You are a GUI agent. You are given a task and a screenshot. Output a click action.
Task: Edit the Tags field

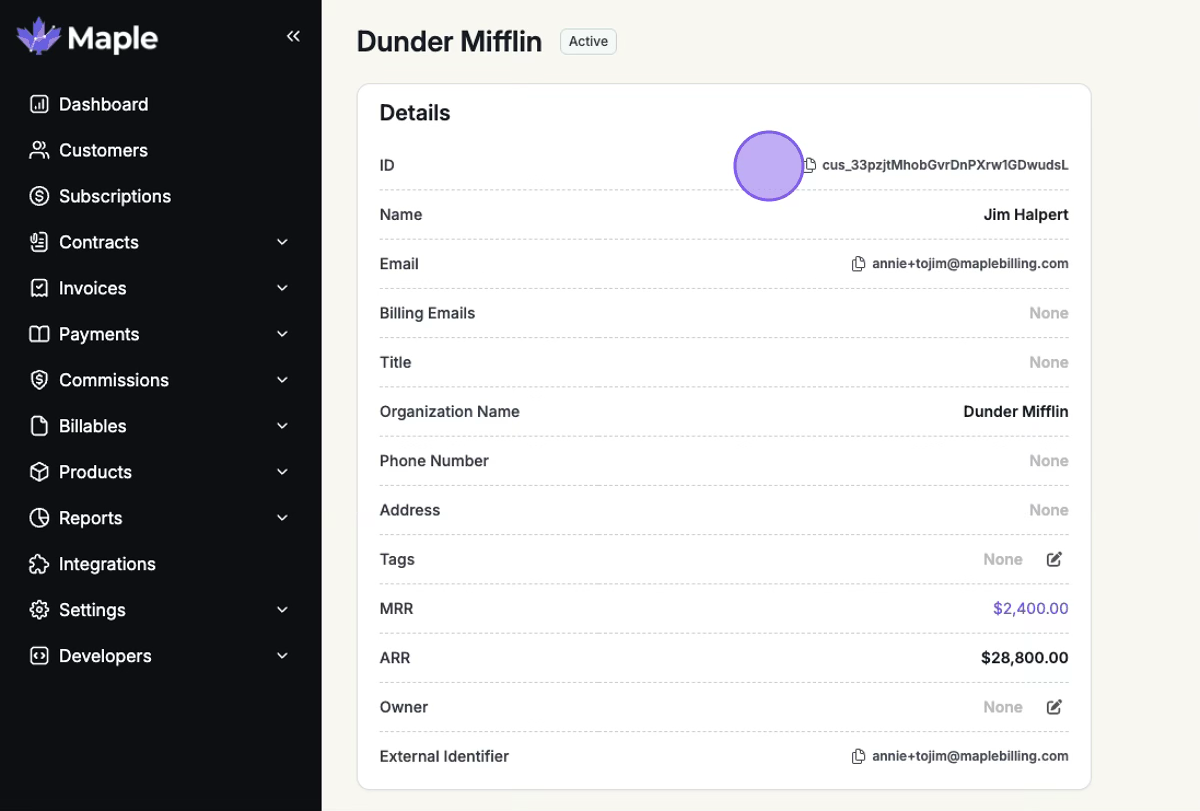point(1054,560)
